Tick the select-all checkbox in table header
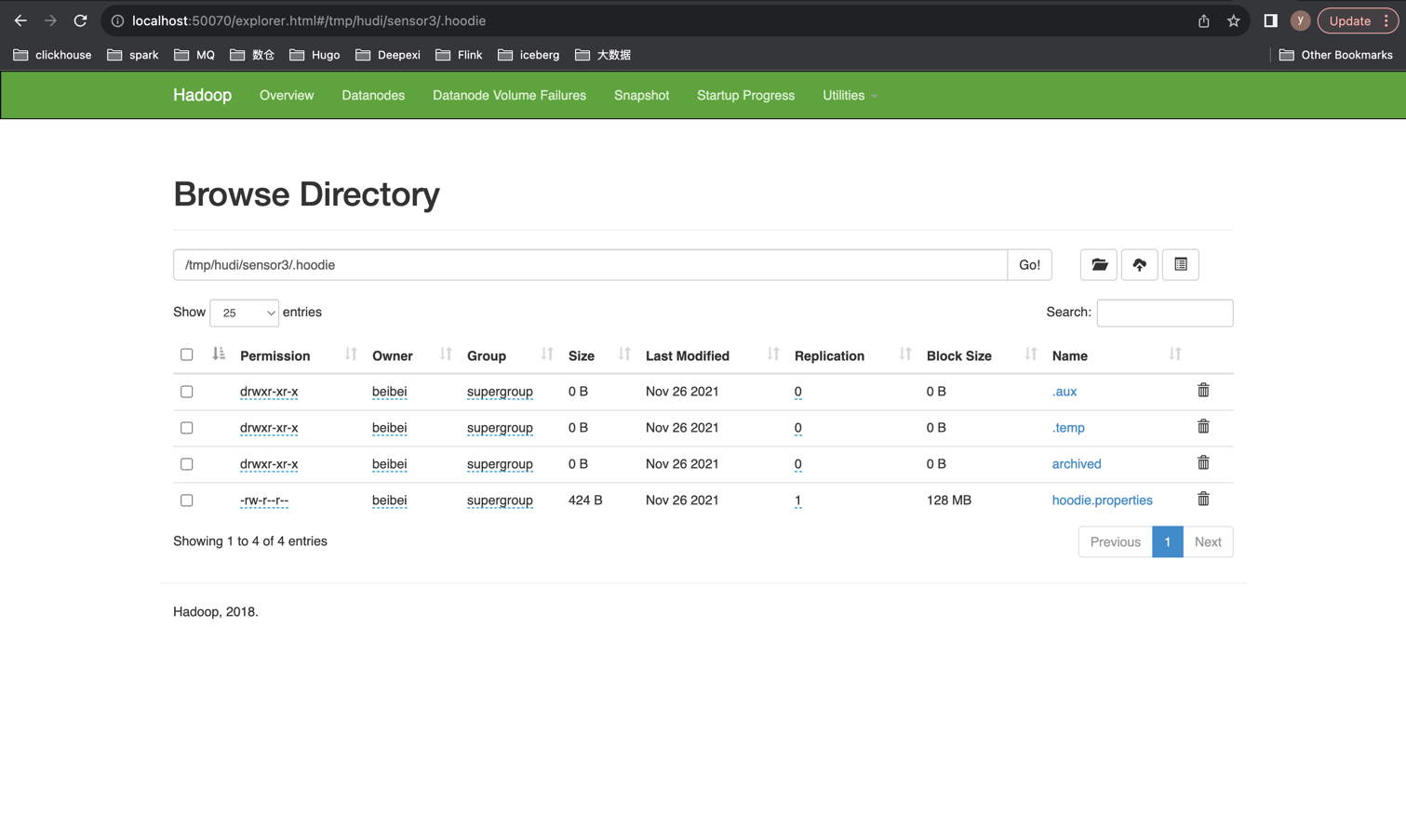 point(187,354)
